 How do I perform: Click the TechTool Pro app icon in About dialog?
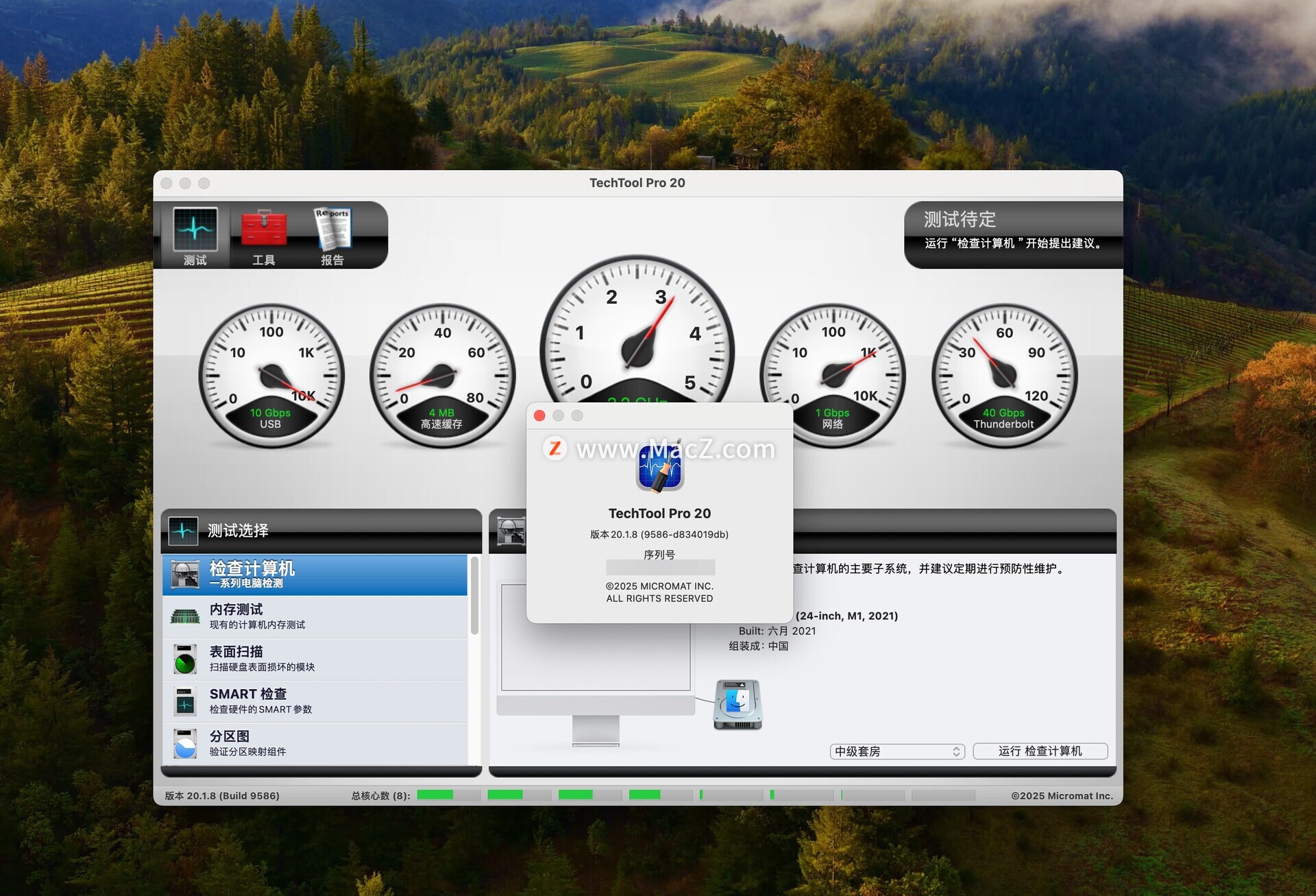click(x=659, y=468)
